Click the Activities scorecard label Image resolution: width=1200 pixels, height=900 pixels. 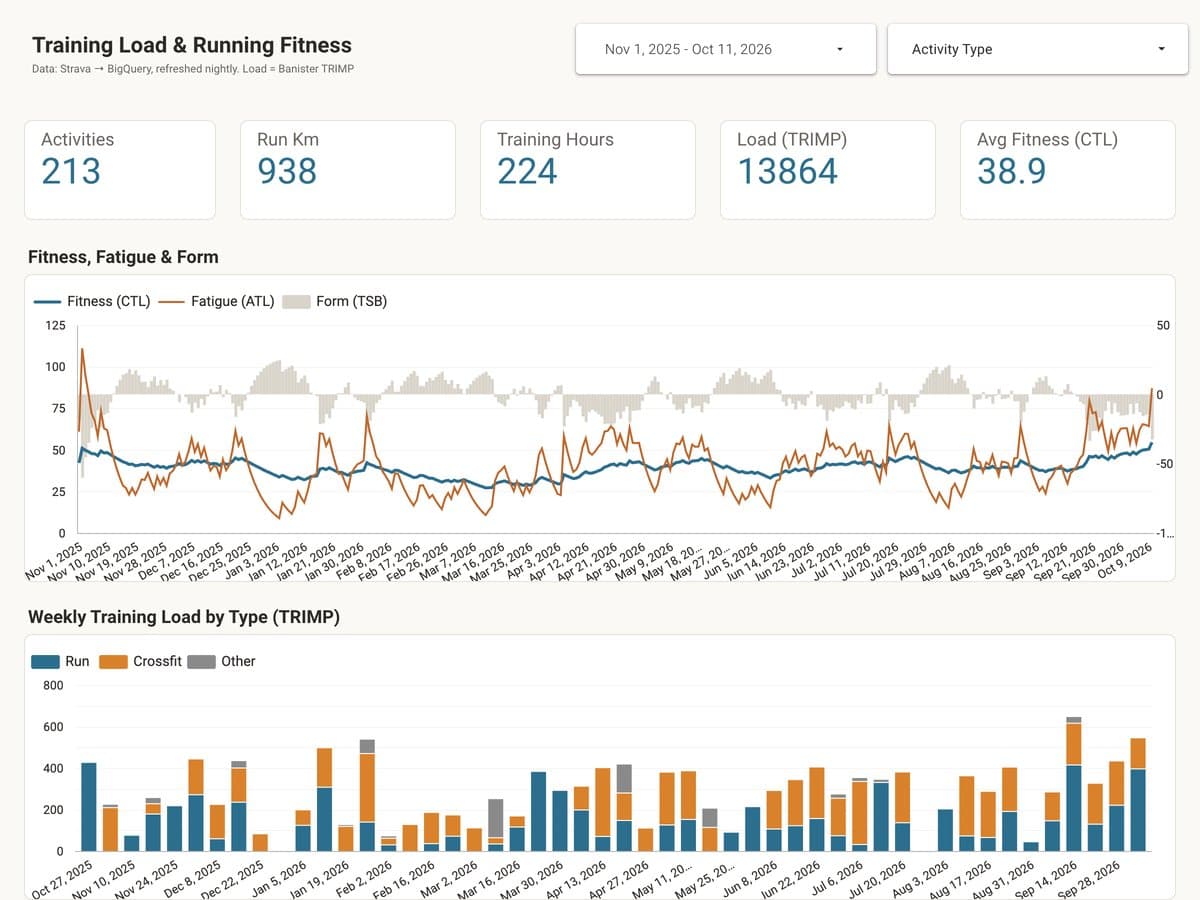click(x=77, y=140)
